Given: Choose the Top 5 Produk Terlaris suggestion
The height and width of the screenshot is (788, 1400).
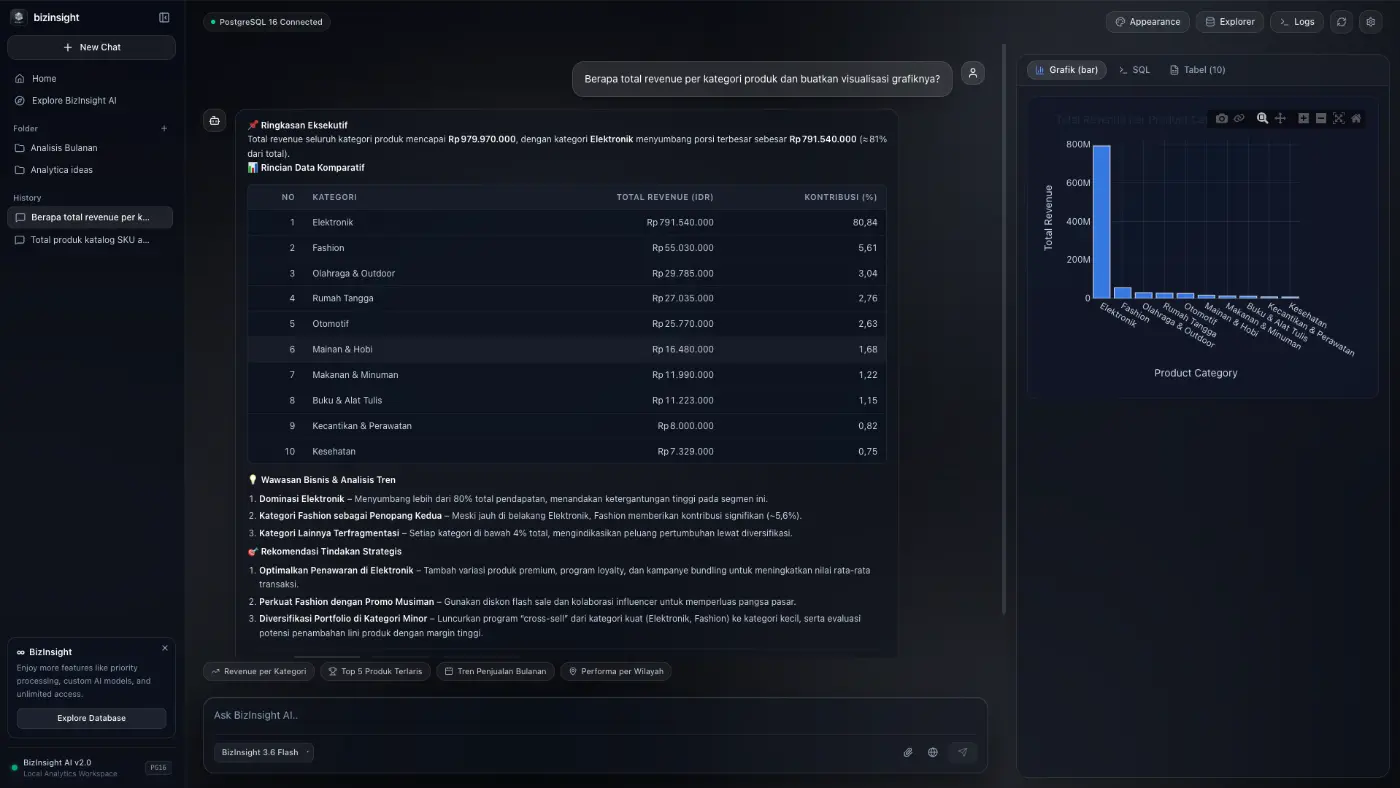Looking at the screenshot, I should (375, 671).
